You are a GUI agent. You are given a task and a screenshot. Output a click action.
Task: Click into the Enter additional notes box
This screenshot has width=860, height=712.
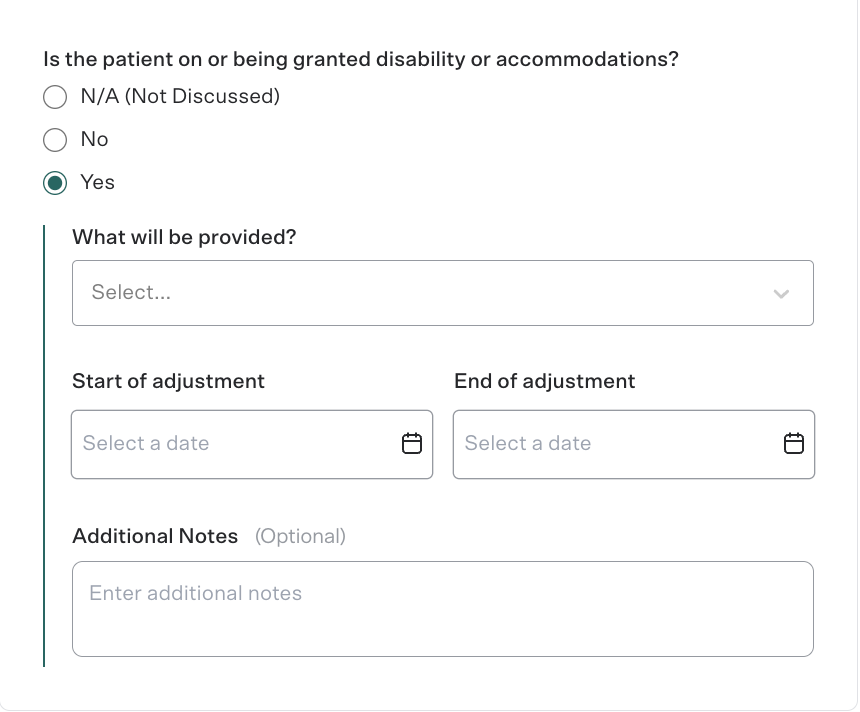(x=443, y=609)
